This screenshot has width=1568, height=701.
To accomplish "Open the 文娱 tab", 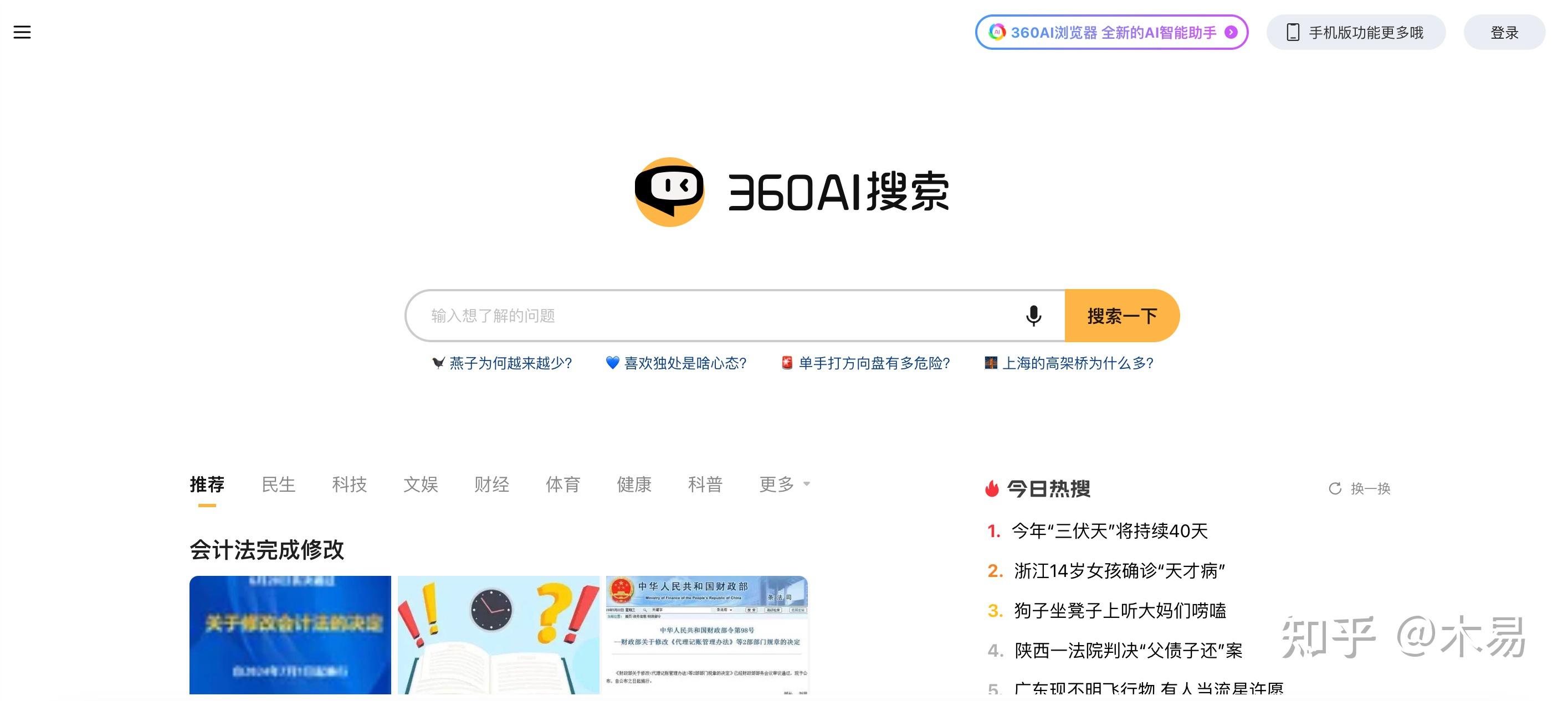I will point(421,484).
